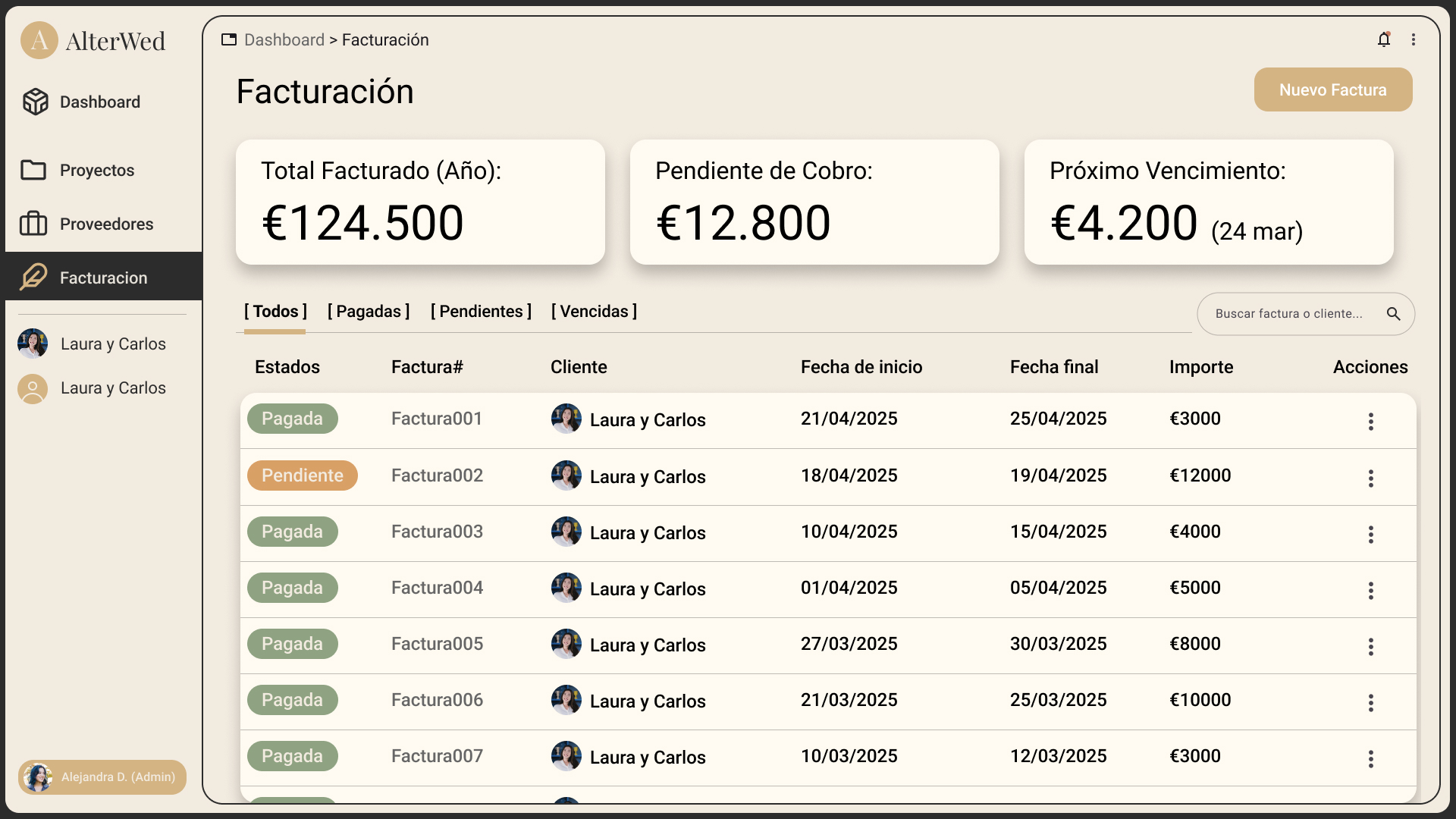Click the notification bell icon
This screenshot has height=819, width=1456.
(x=1384, y=39)
